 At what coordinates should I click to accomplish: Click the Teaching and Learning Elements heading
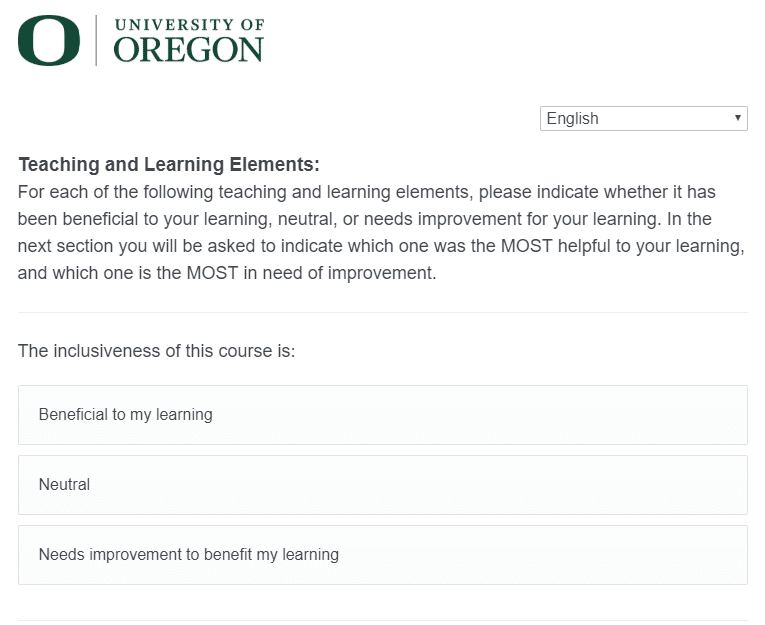169,164
